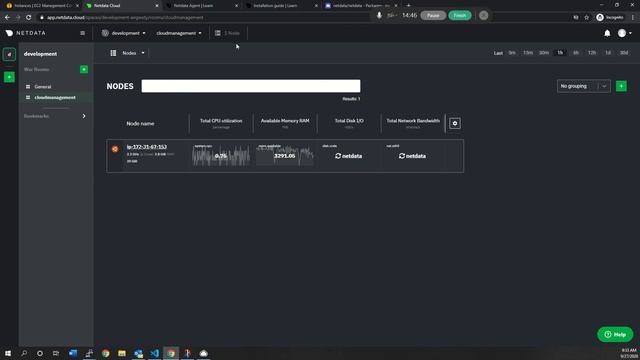
Task: Go back in browser history
Action: pos(7,18)
